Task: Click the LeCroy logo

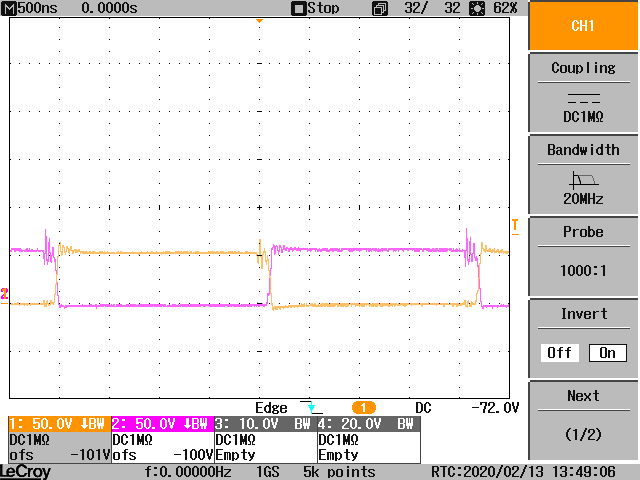Action: click(x=25, y=472)
